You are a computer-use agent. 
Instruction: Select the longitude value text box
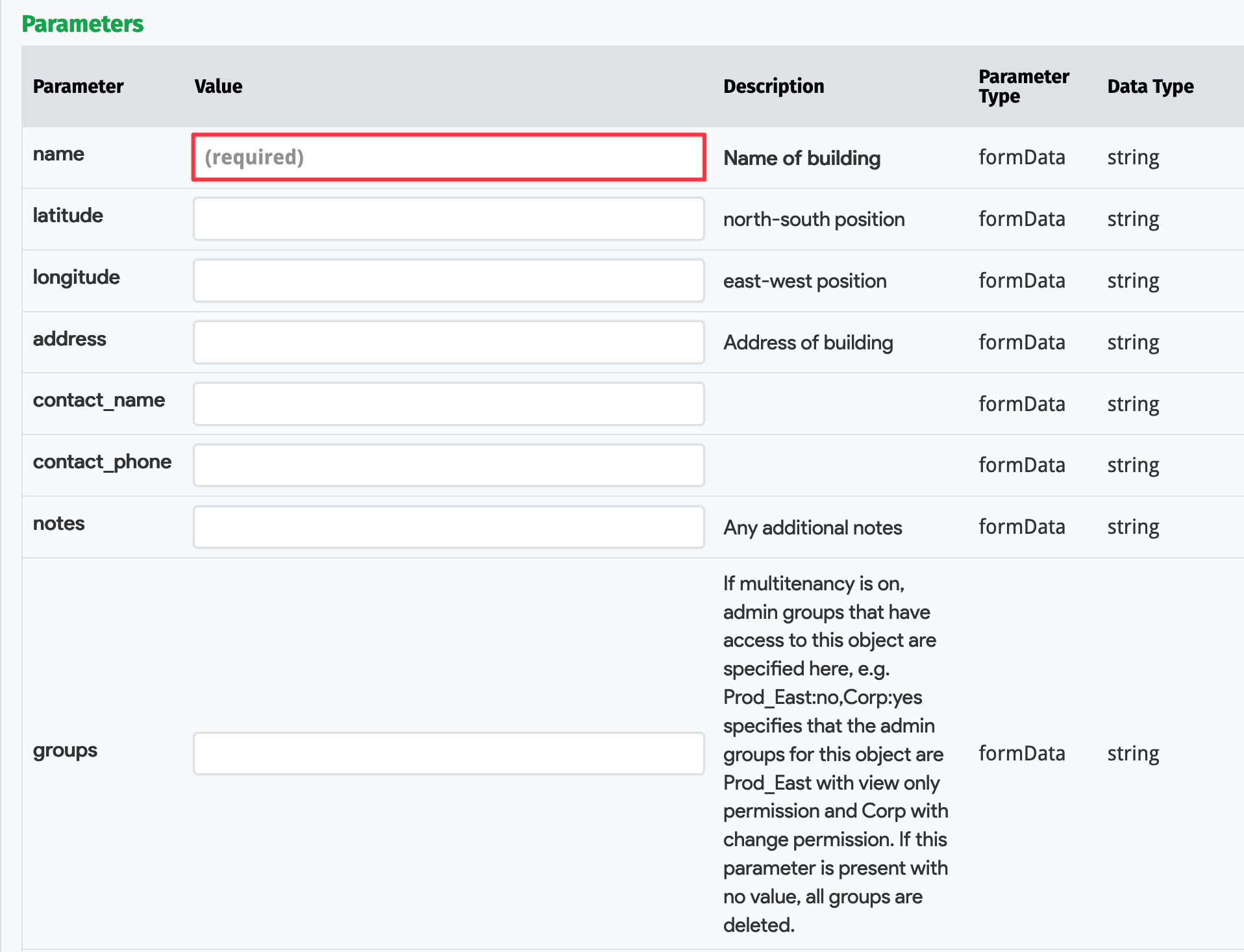pyautogui.click(x=448, y=281)
